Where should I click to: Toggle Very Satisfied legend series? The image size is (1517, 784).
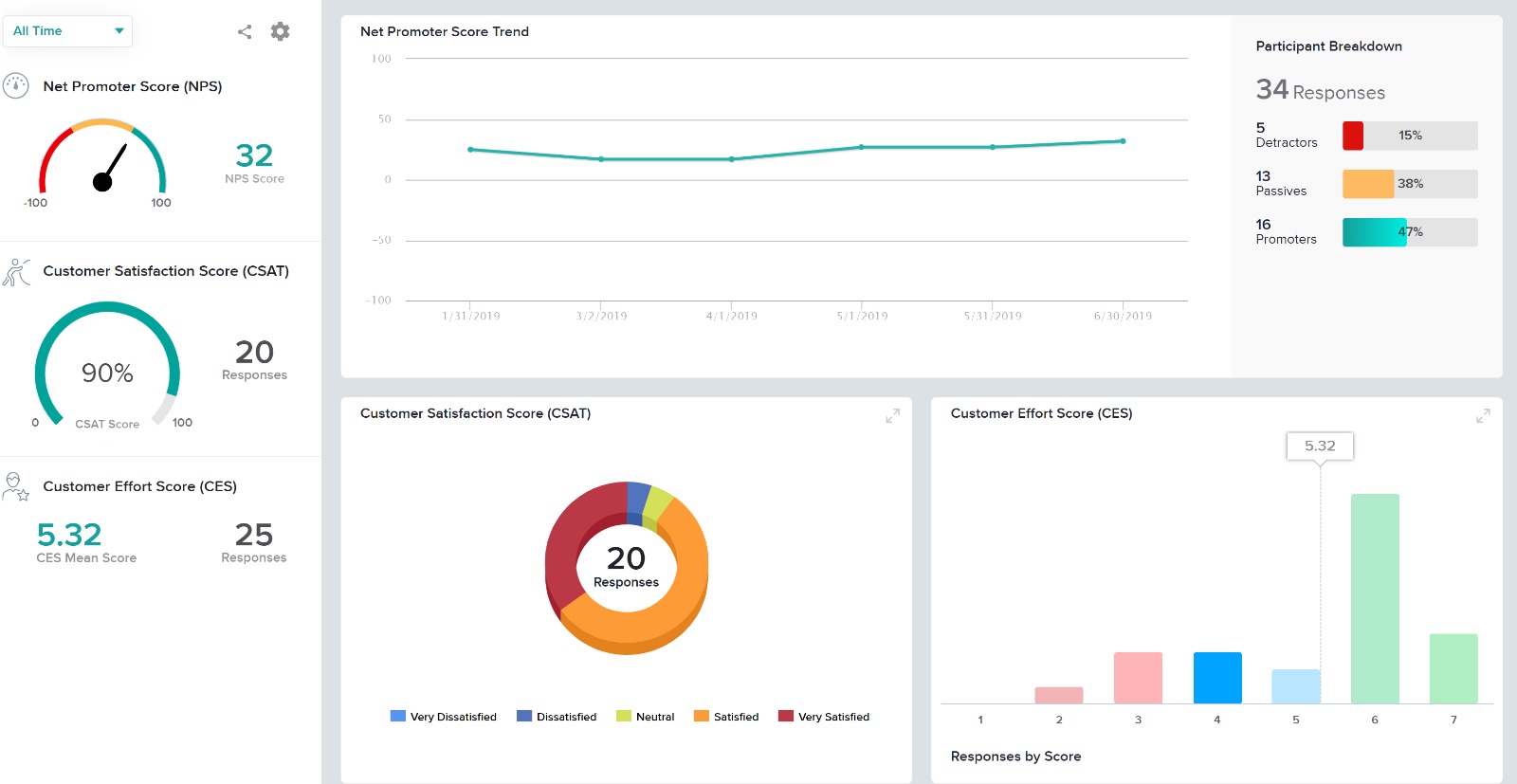point(823,717)
